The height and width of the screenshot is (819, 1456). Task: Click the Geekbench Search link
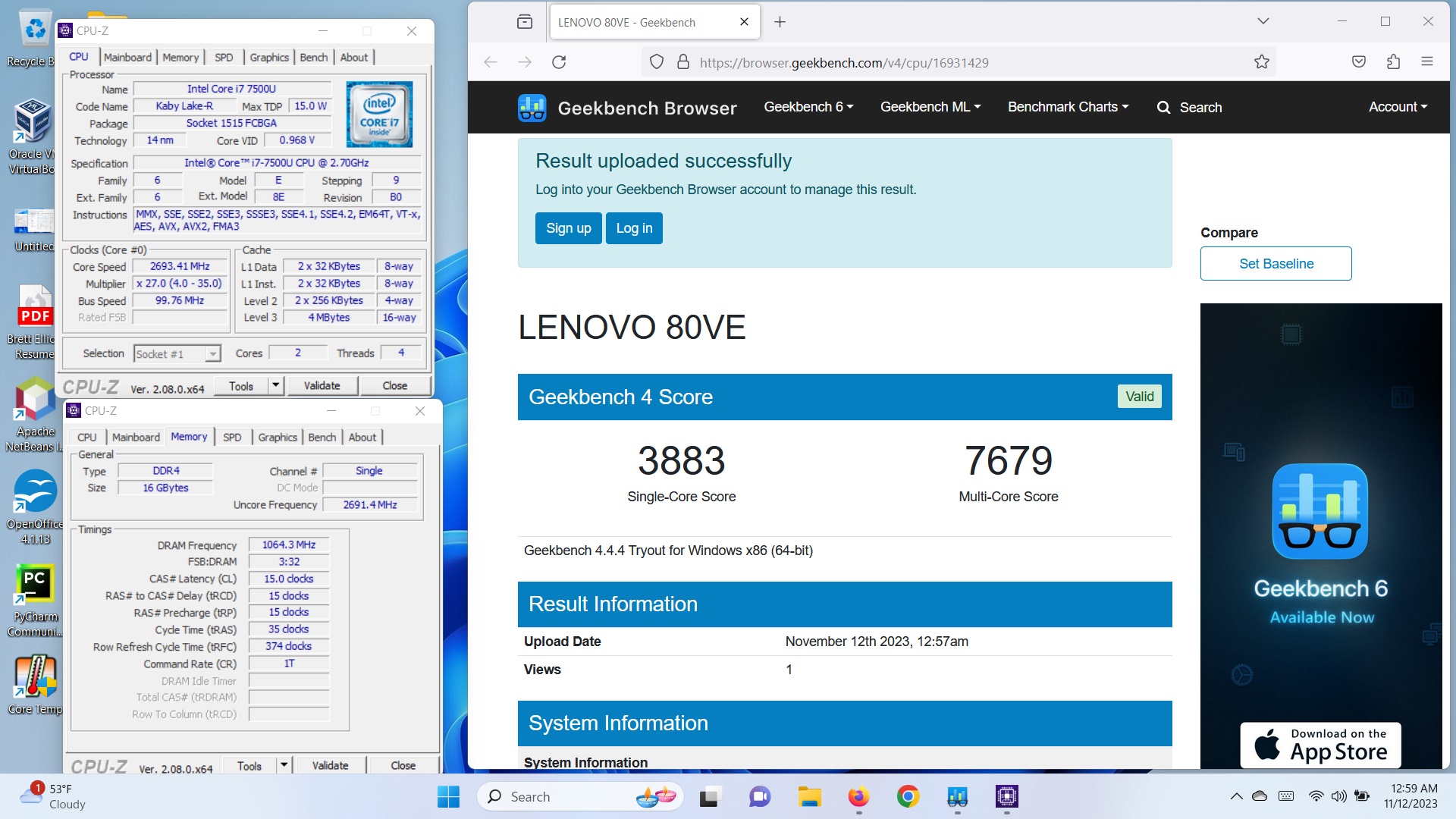tap(1190, 108)
